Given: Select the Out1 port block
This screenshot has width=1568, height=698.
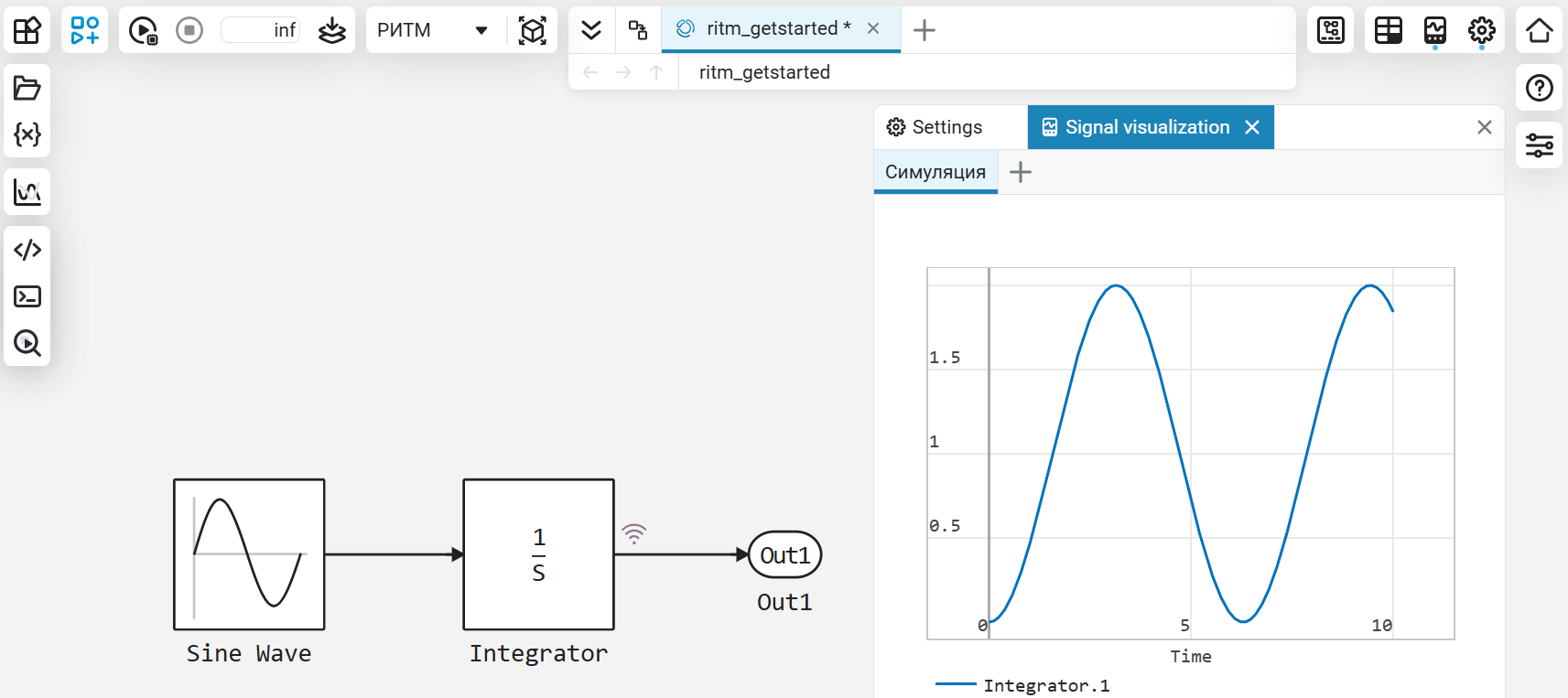Looking at the screenshot, I should point(785,554).
